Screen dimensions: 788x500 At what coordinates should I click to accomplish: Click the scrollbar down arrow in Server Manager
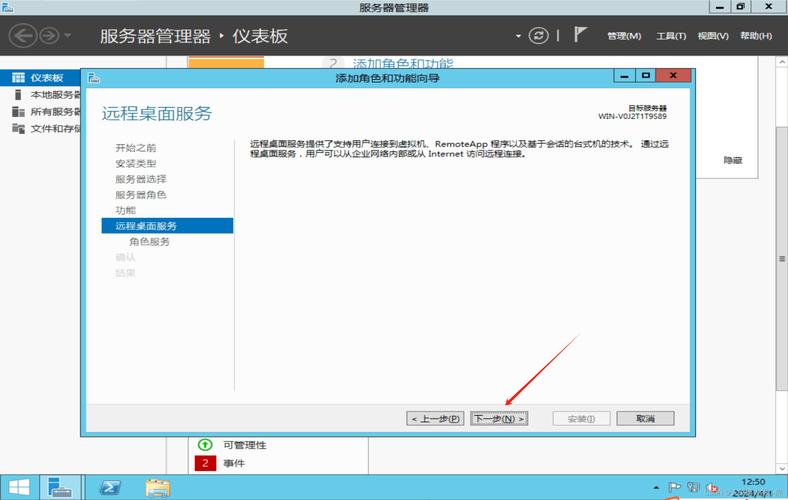781,468
